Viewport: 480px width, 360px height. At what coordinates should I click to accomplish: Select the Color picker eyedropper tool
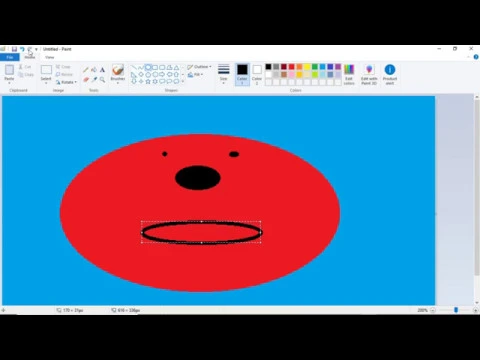click(94, 79)
